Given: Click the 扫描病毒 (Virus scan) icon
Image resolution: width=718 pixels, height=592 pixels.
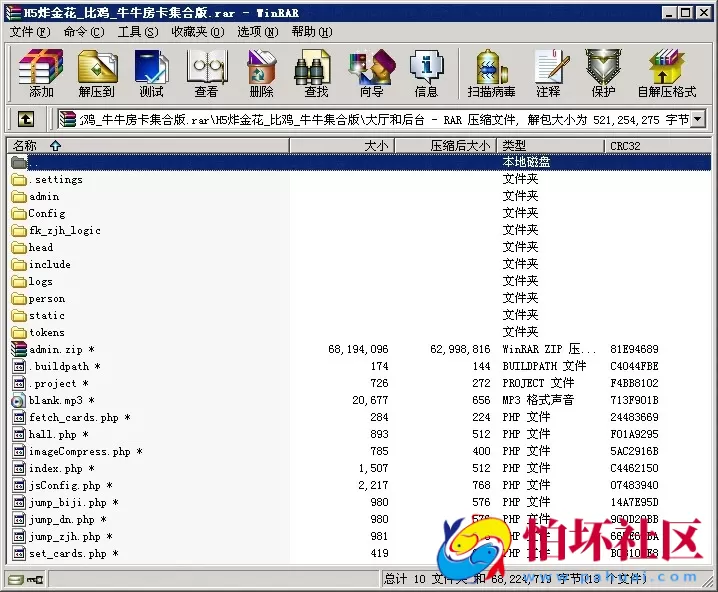Looking at the screenshot, I should click(491, 73).
